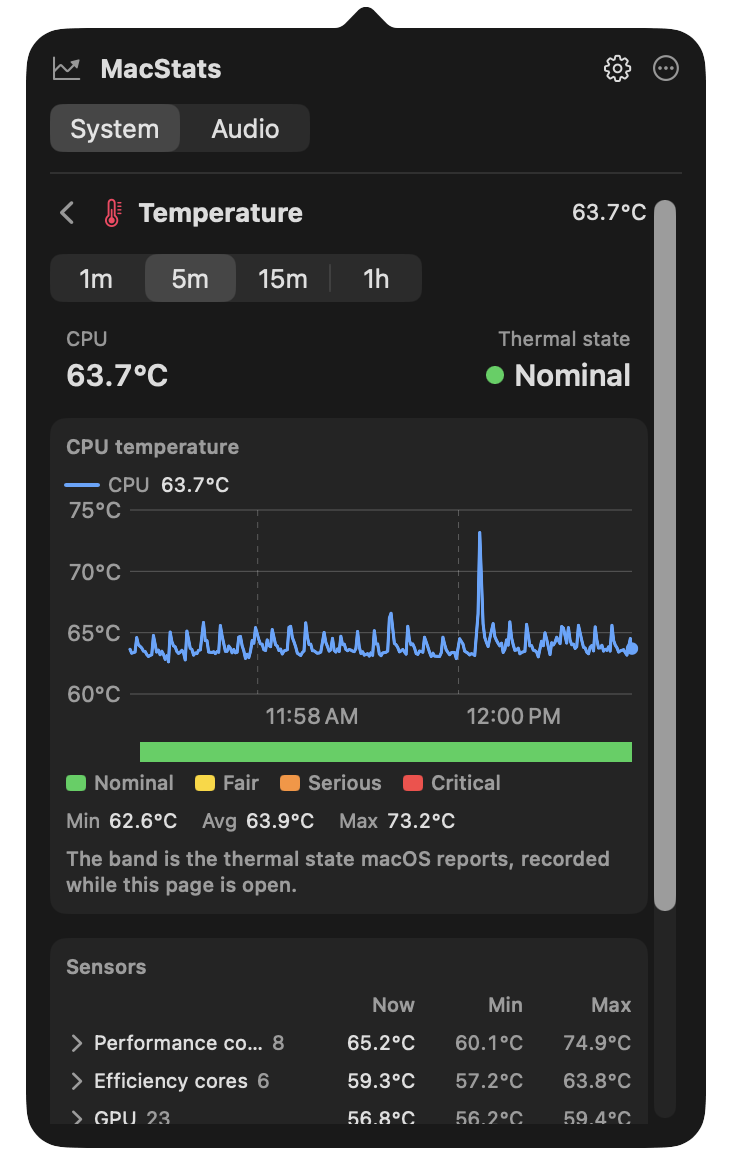Image resolution: width=732 pixels, height=1174 pixels.
Task: Click the green thermal state band
Action: point(385,752)
